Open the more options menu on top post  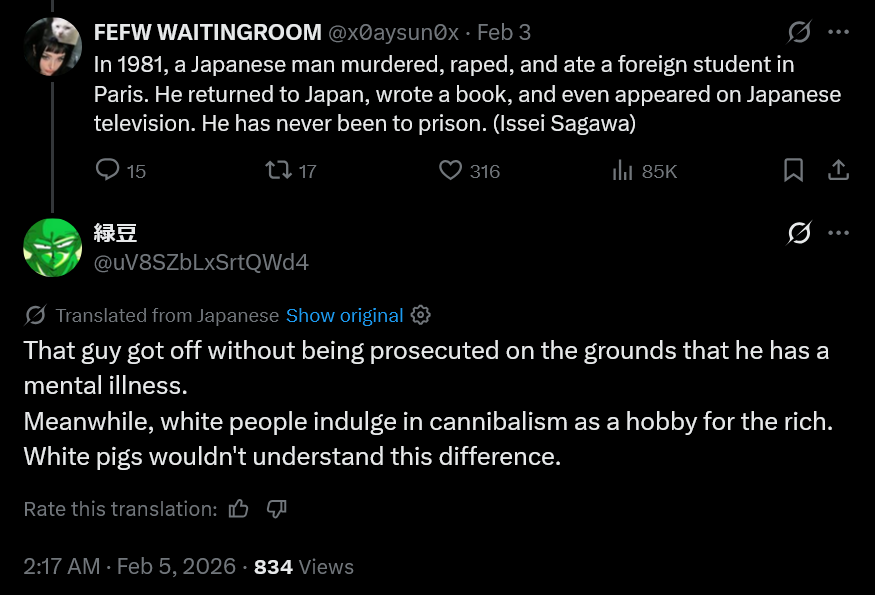(839, 32)
